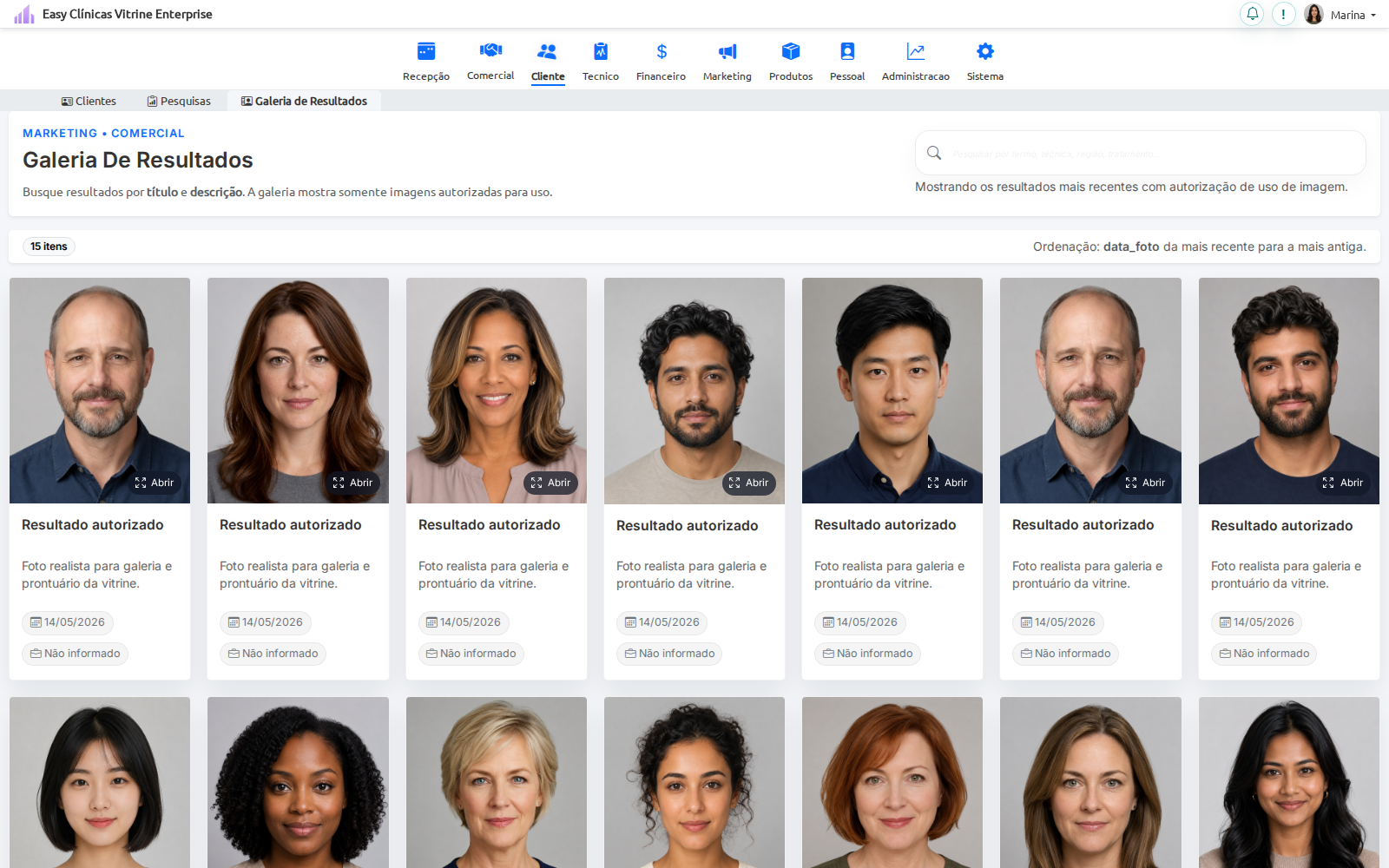Click Marina's profile avatar
This screenshot has width=1389, height=868.
tap(1313, 14)
